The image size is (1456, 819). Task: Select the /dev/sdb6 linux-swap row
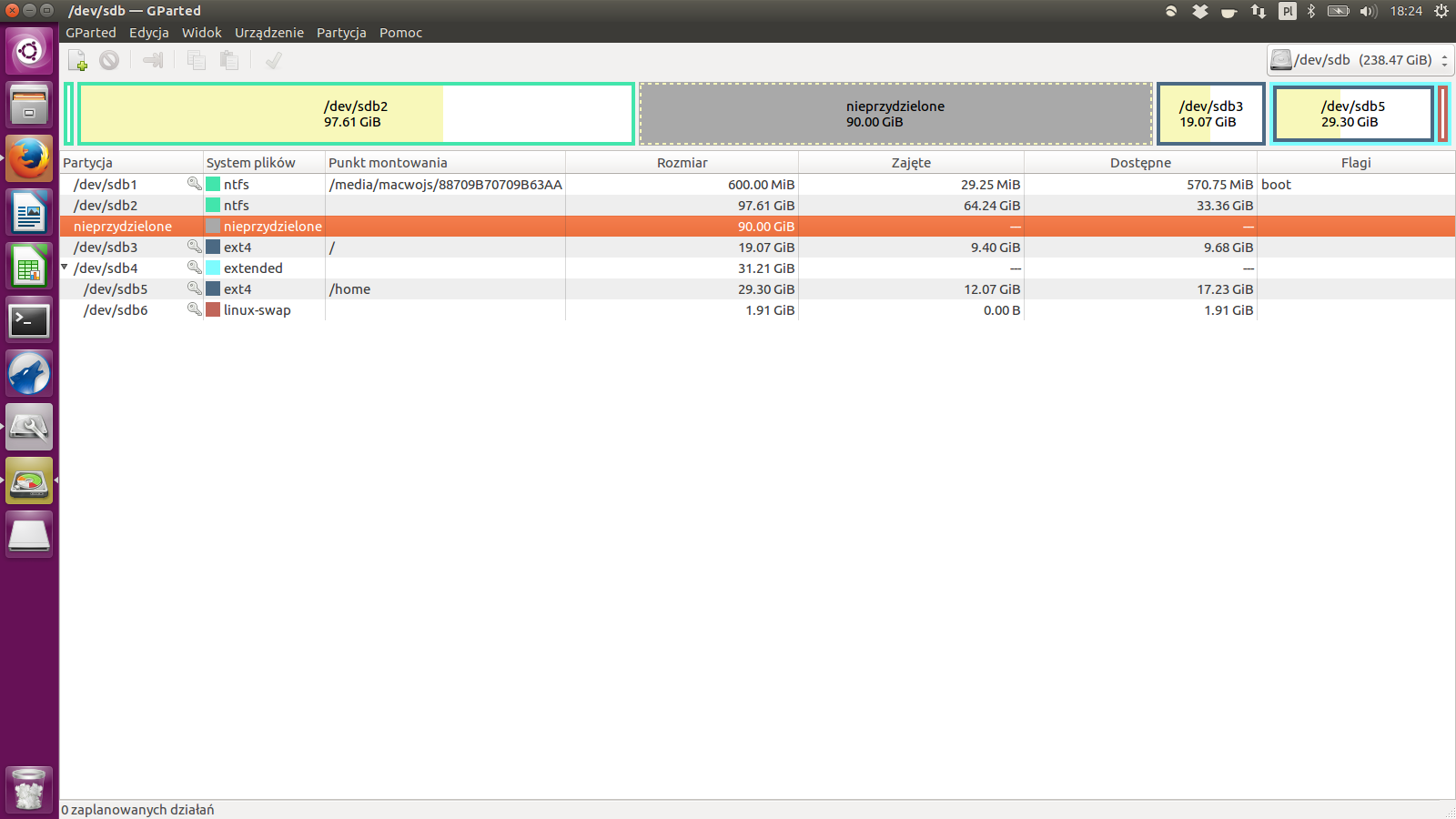click(x=757, y=309)
